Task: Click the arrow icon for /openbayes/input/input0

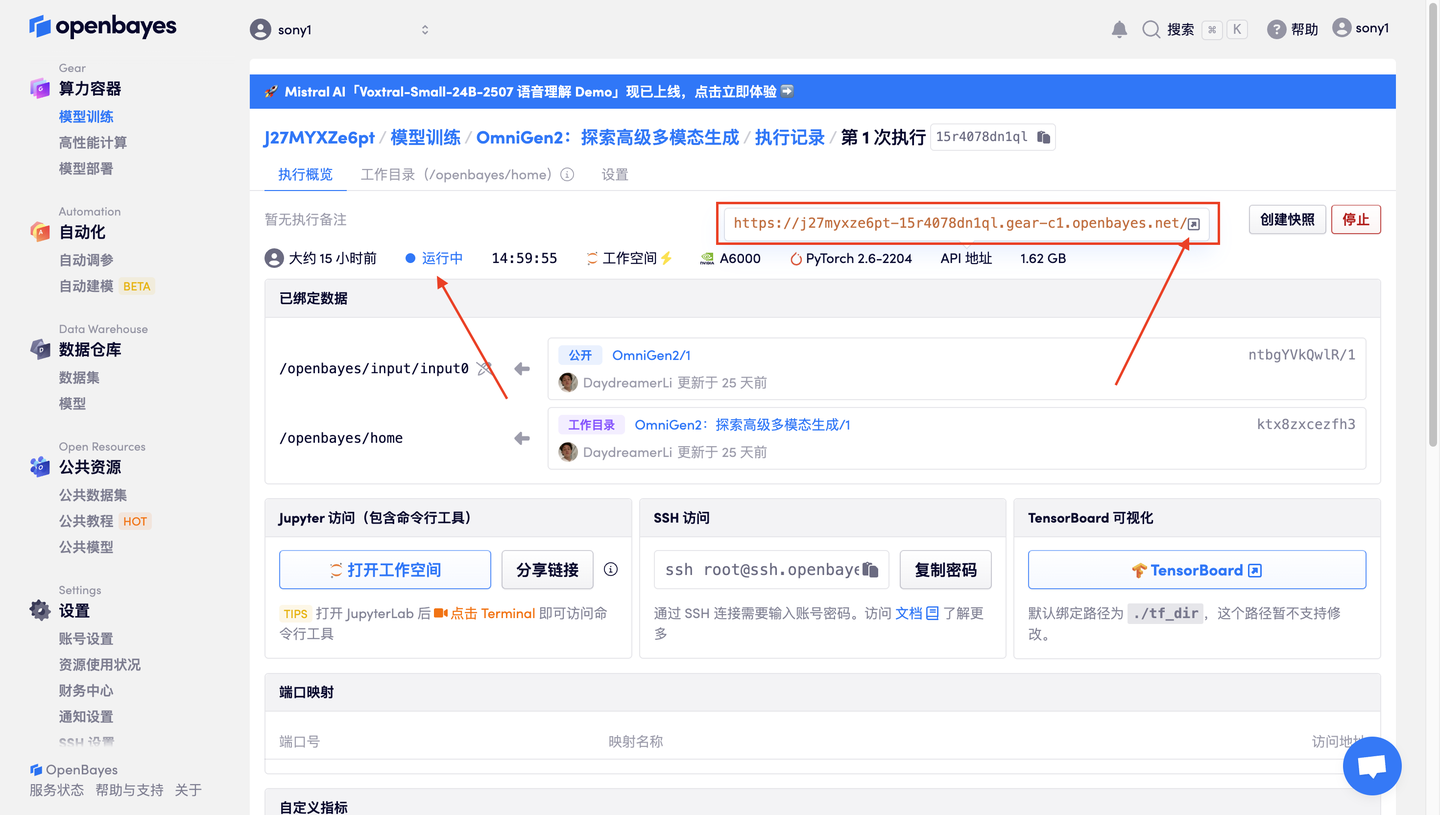Action: tap(522, 369)
